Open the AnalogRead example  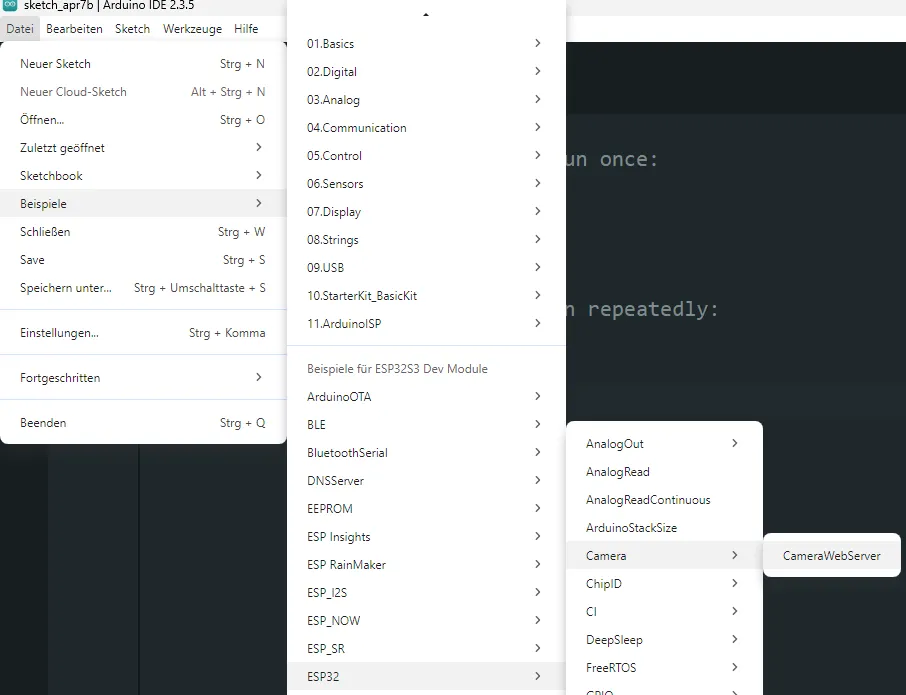pyautogui.click(x=618, y=472)
